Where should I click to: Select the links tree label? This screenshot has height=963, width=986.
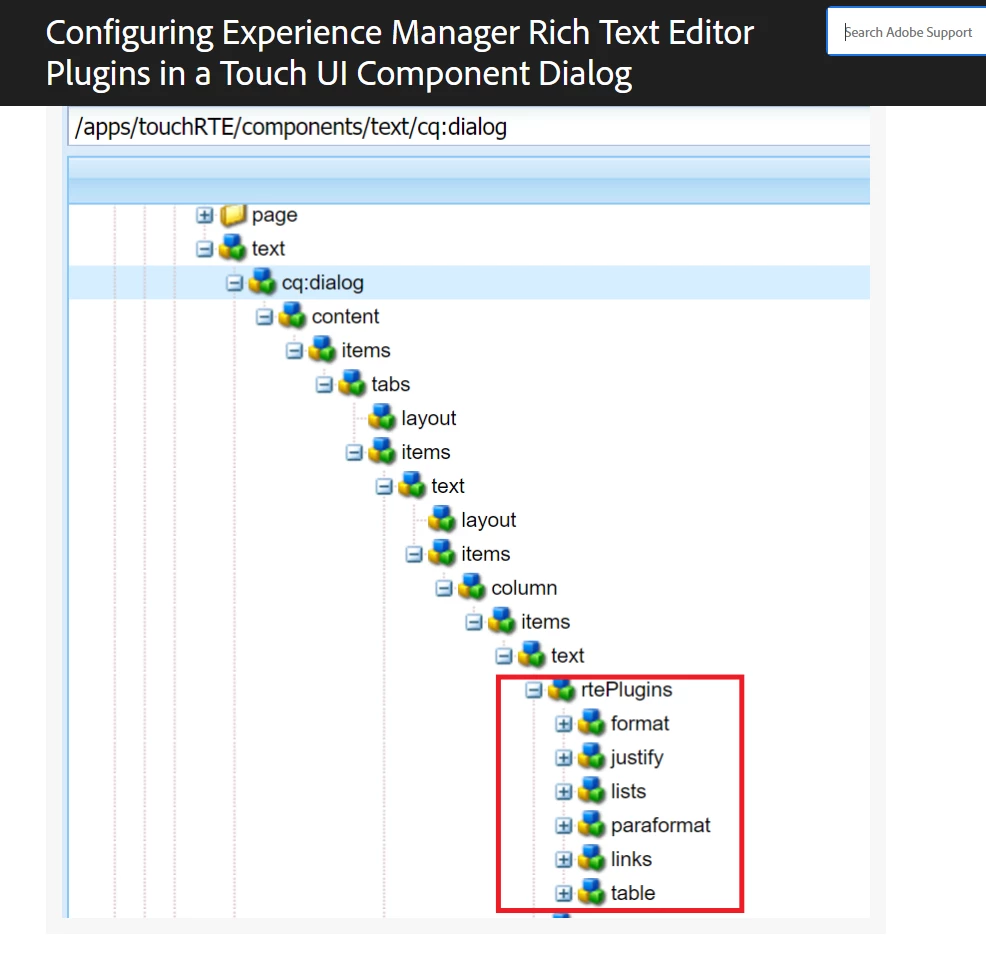(x=631, y=860)
